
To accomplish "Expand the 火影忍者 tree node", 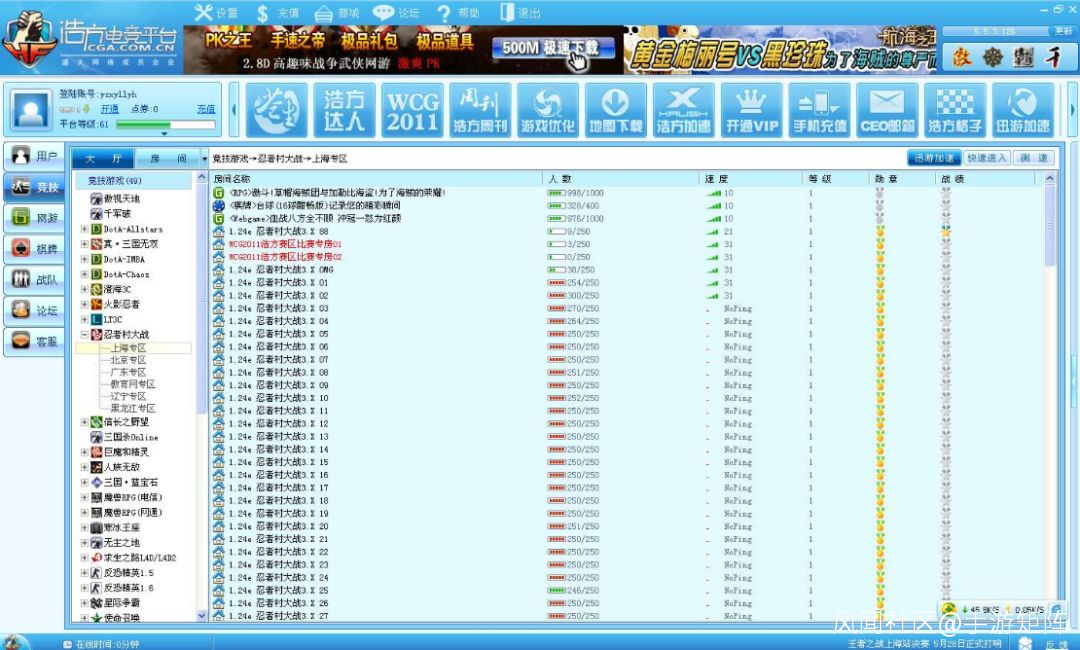I will click(x=84, y=304).
